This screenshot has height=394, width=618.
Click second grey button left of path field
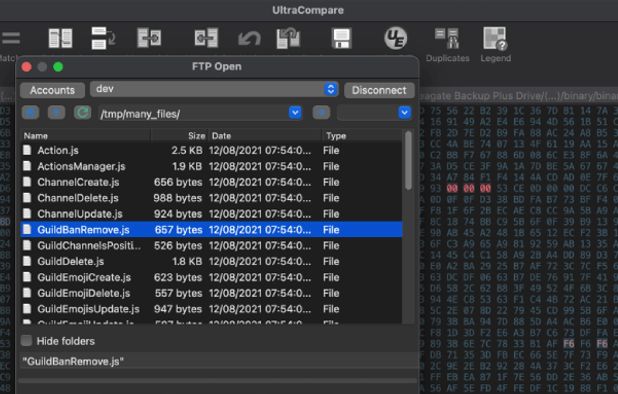56,113
